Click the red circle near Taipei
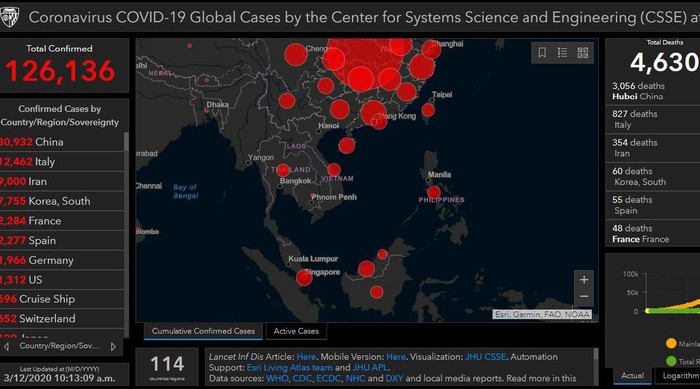The image size is (700, 389). [428, 110]
